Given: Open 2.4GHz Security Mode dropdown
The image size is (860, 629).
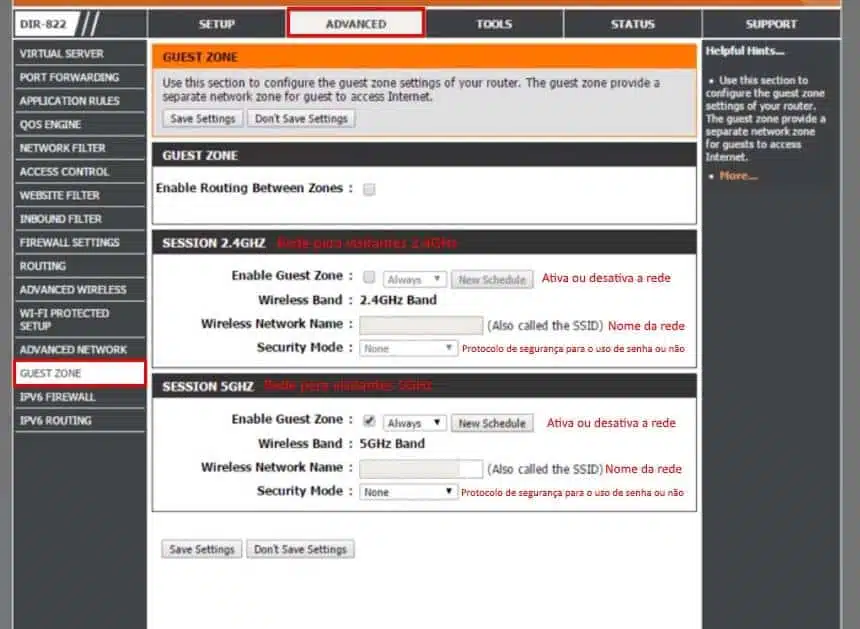Looking at the screenshot, I should coord(408,348).
